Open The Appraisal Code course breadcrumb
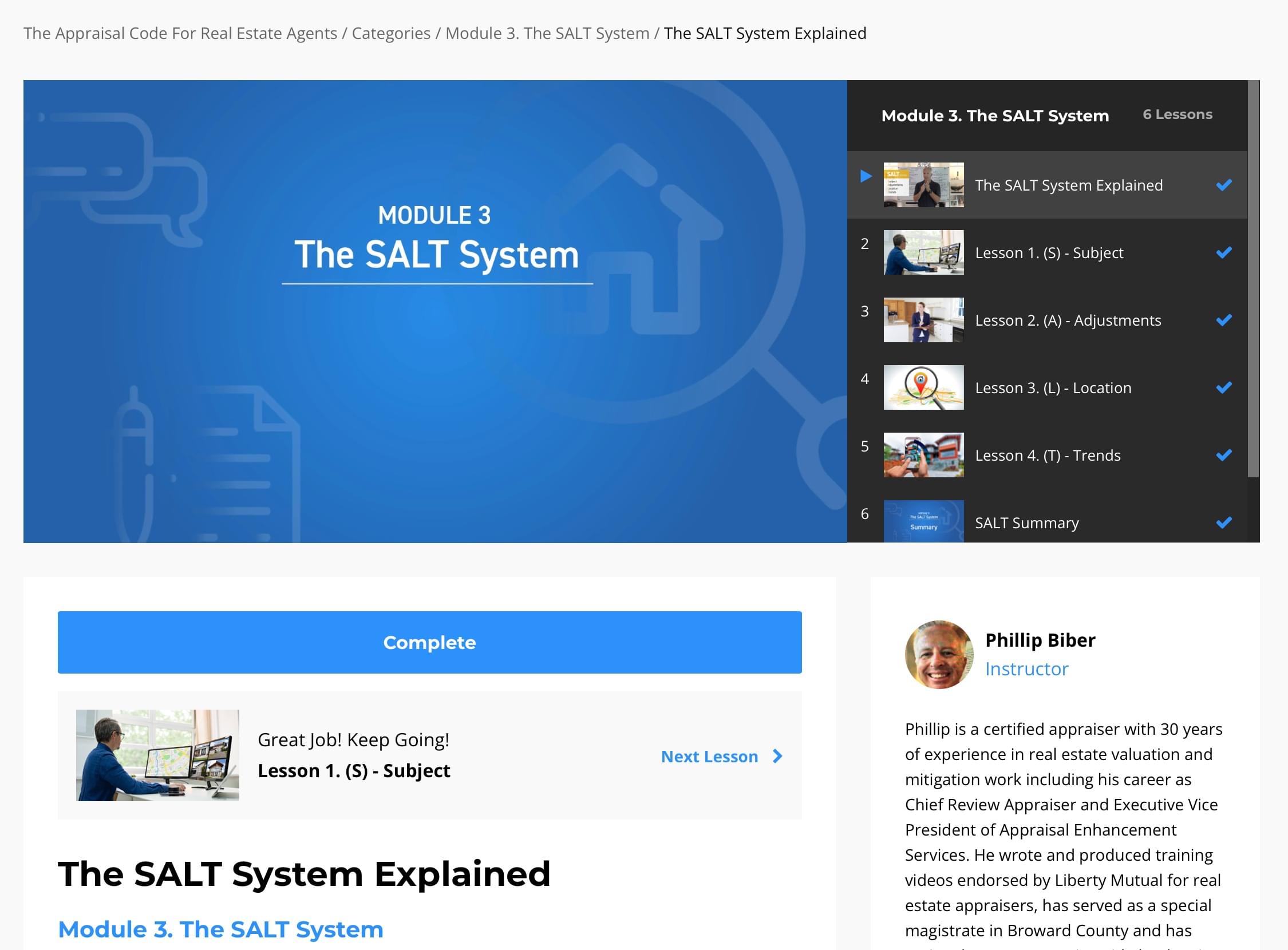 [x=180, y=33]
